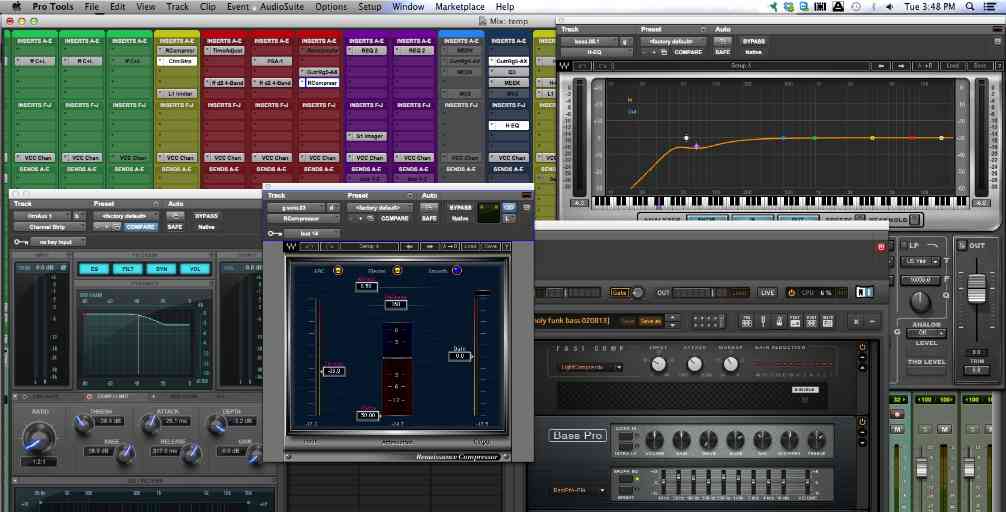Viewport: 1006px width, 512px height.
Task: Open H-EQ plug-in selector dropdown
Action: pos(595,52)
